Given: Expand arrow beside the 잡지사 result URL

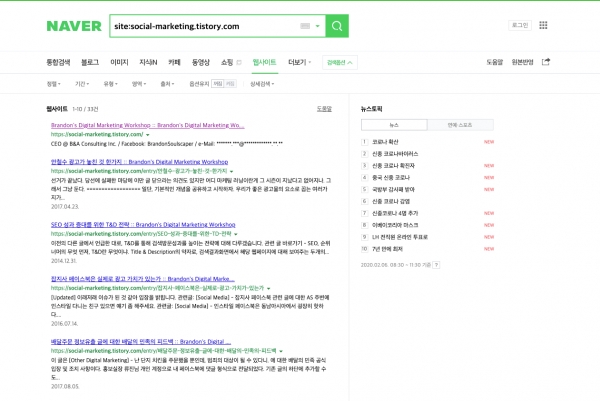Looking at the screenshot, I should click(269, 289).
